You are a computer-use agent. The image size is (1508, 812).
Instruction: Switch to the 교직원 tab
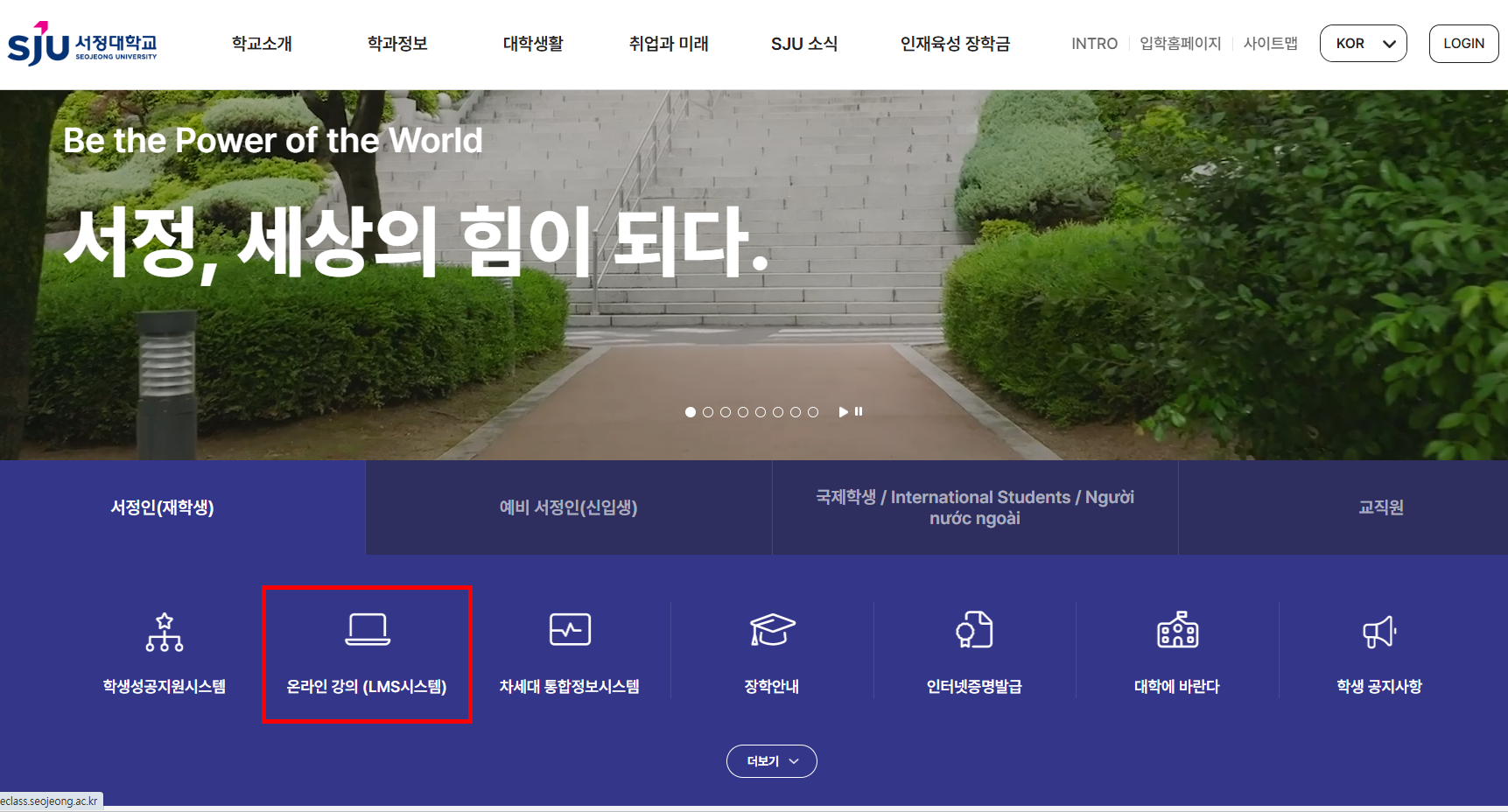tap(1380, 507)
